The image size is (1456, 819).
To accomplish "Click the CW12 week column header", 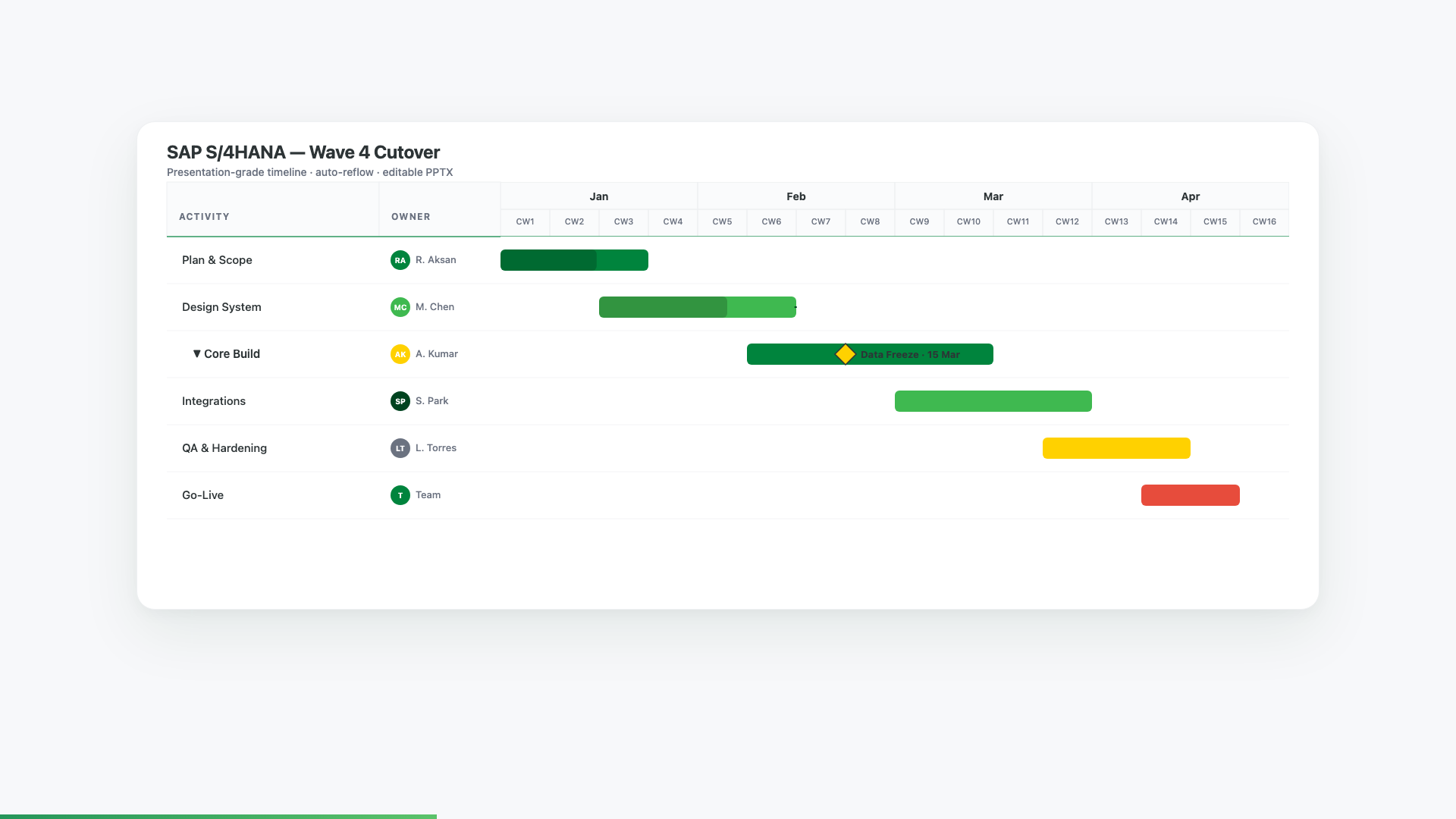I will point(1067,222).
